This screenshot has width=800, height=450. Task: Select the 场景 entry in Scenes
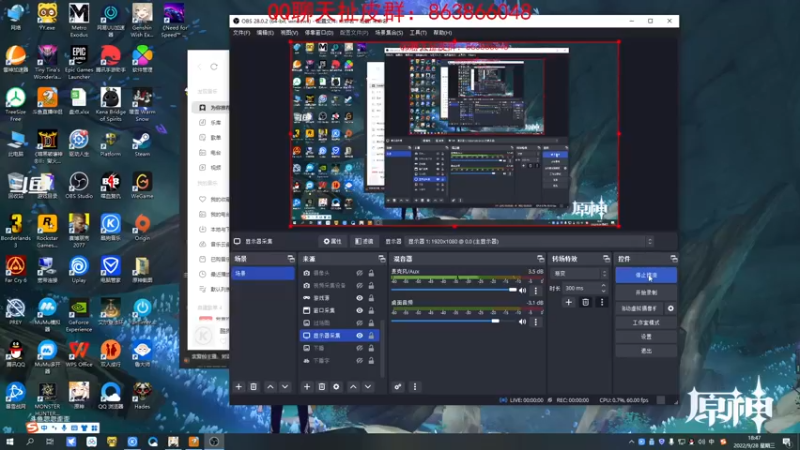pyautogui.click(x=263, y=273)
